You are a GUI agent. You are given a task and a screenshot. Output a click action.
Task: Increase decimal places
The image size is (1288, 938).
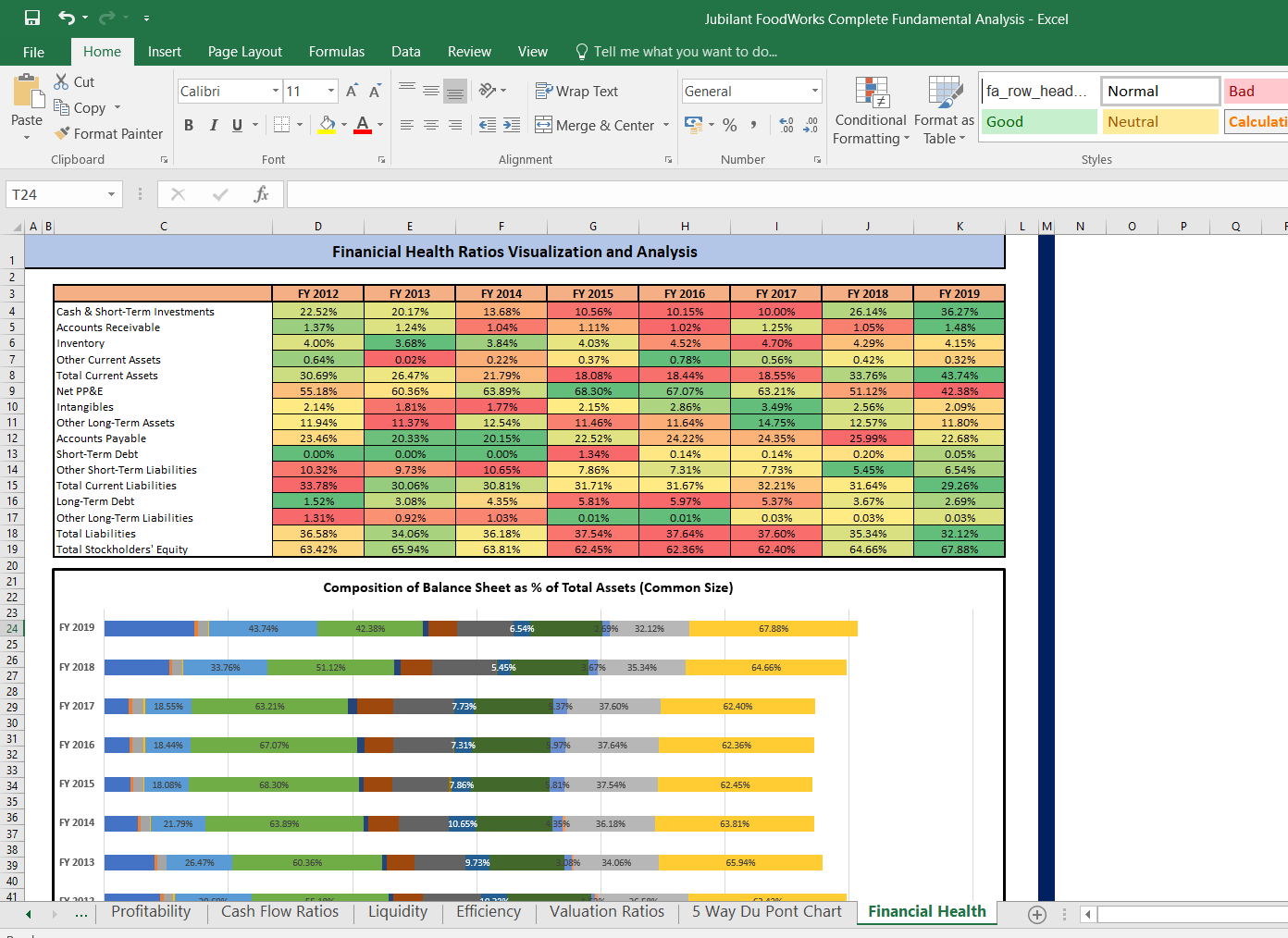click(786, 124)
